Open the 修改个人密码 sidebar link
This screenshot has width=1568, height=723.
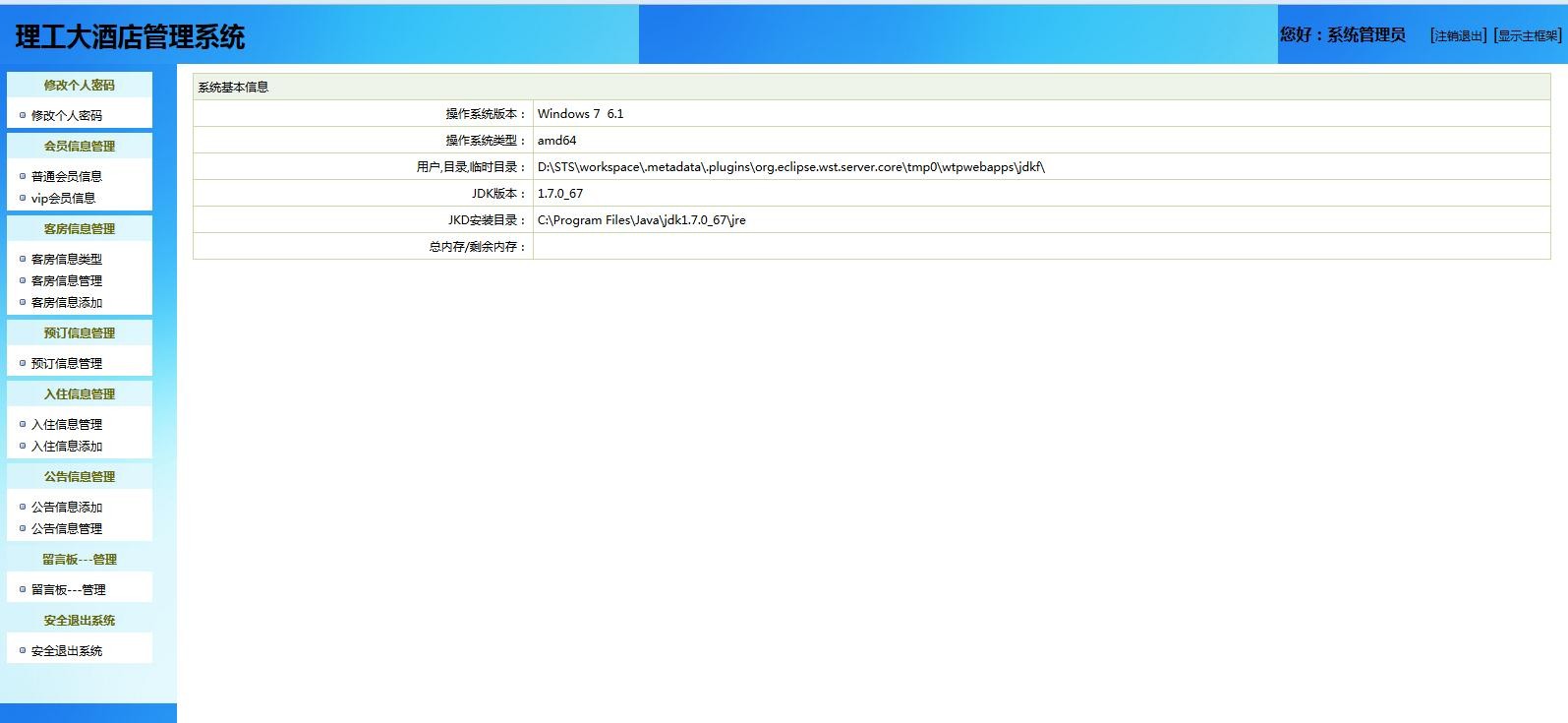point(67,115)
